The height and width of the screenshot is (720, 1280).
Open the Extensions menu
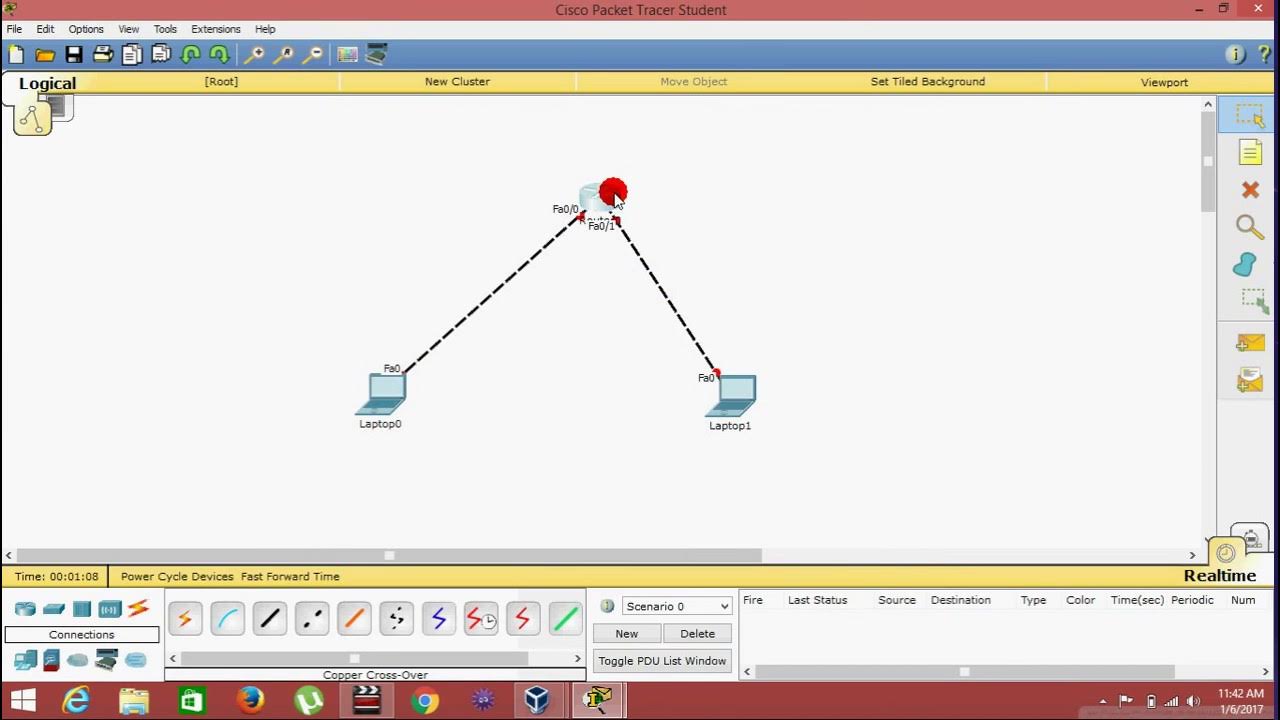[x=216, y=29]
